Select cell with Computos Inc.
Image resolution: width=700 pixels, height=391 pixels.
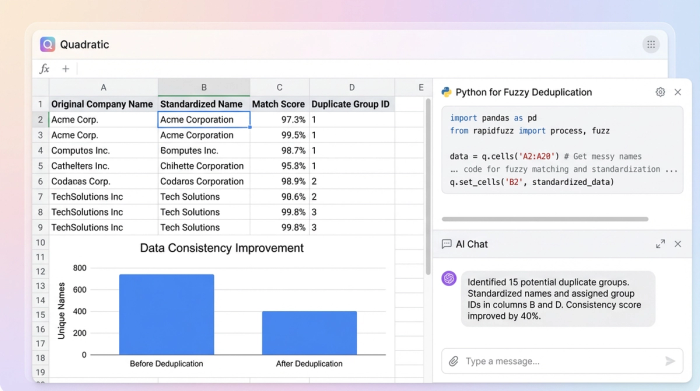pyautogui.click(x=103, y=150)
